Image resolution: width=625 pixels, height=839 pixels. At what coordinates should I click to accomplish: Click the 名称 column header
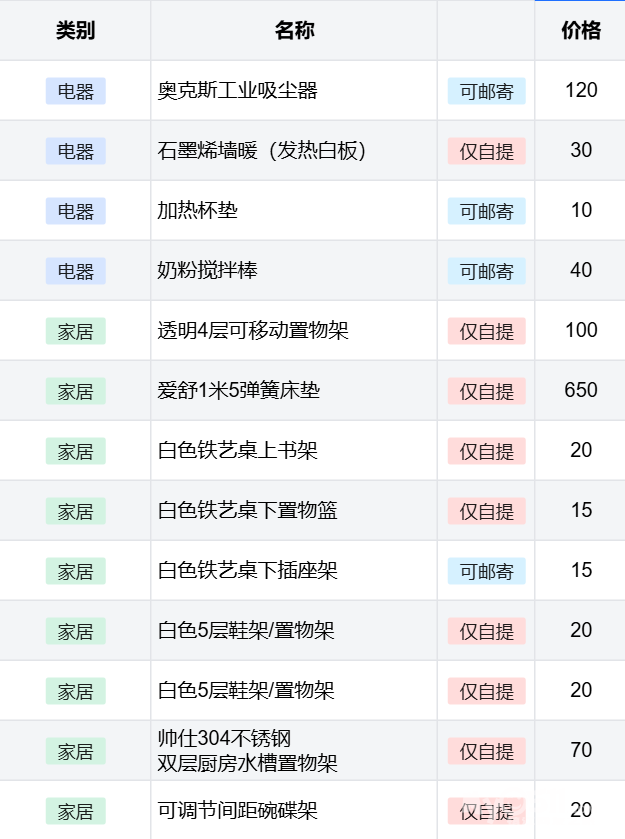point(294,31)
